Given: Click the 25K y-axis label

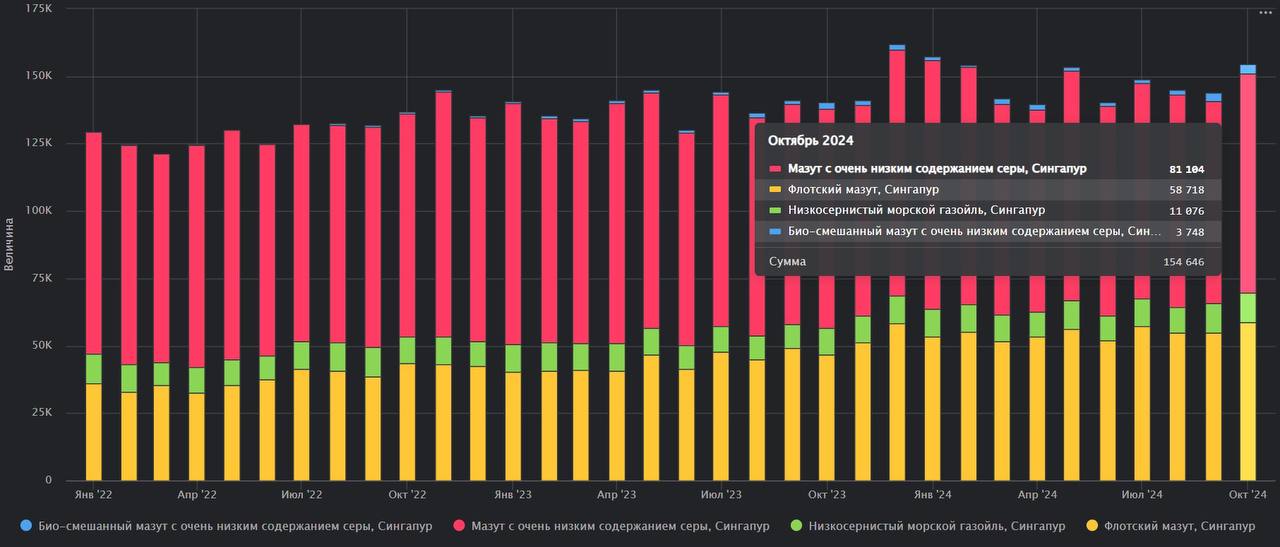Looking at the screenshot, I should point(41,413).
